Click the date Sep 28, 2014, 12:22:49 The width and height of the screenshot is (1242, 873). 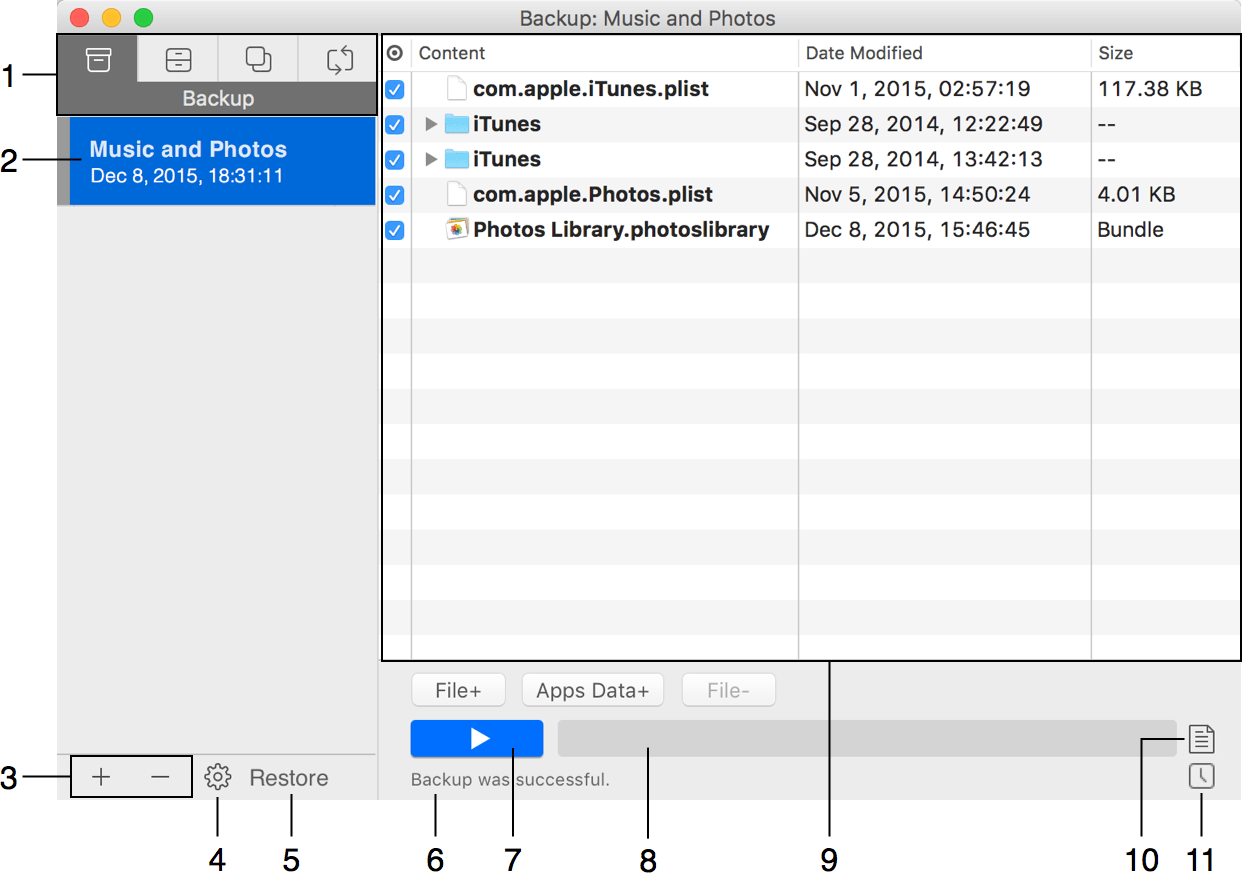click(x=923, y=124)
